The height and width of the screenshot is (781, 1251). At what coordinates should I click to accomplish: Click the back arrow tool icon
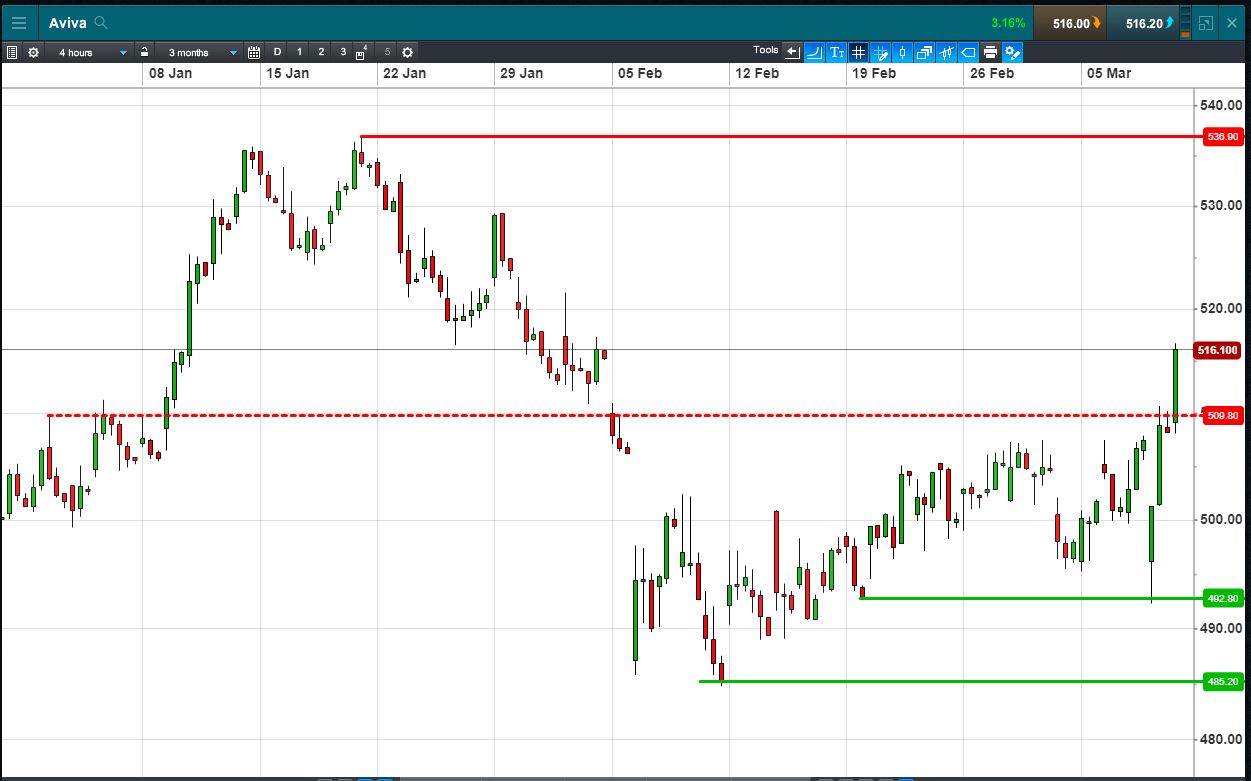click(x=793, y=52)
